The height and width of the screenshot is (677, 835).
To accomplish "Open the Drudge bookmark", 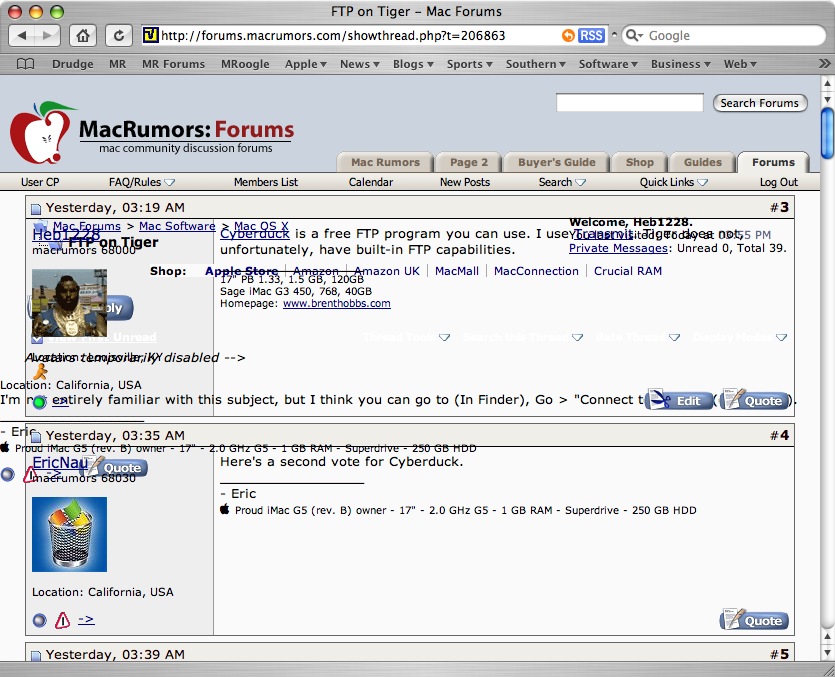I will [72, 64].
